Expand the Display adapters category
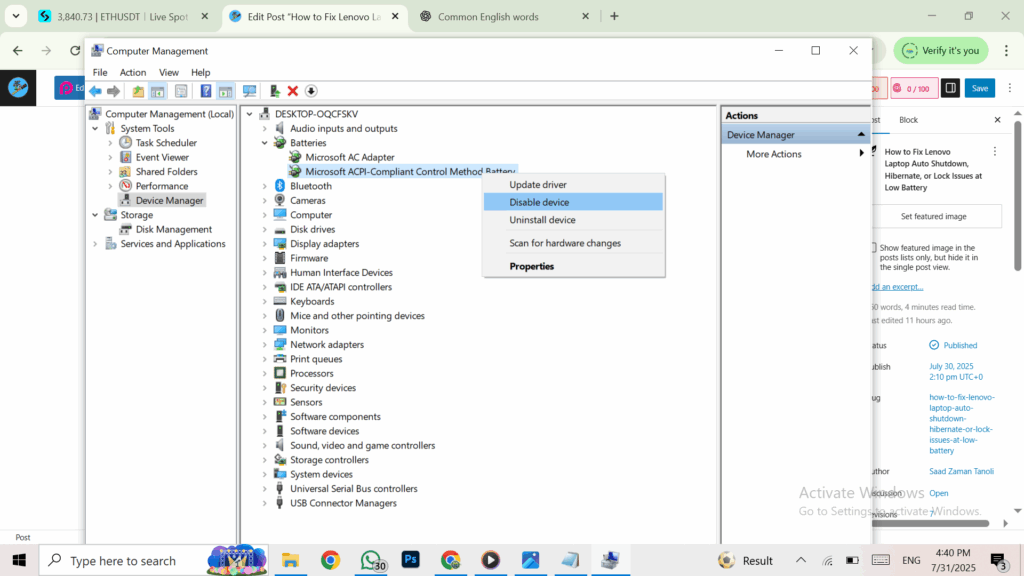 264,244
